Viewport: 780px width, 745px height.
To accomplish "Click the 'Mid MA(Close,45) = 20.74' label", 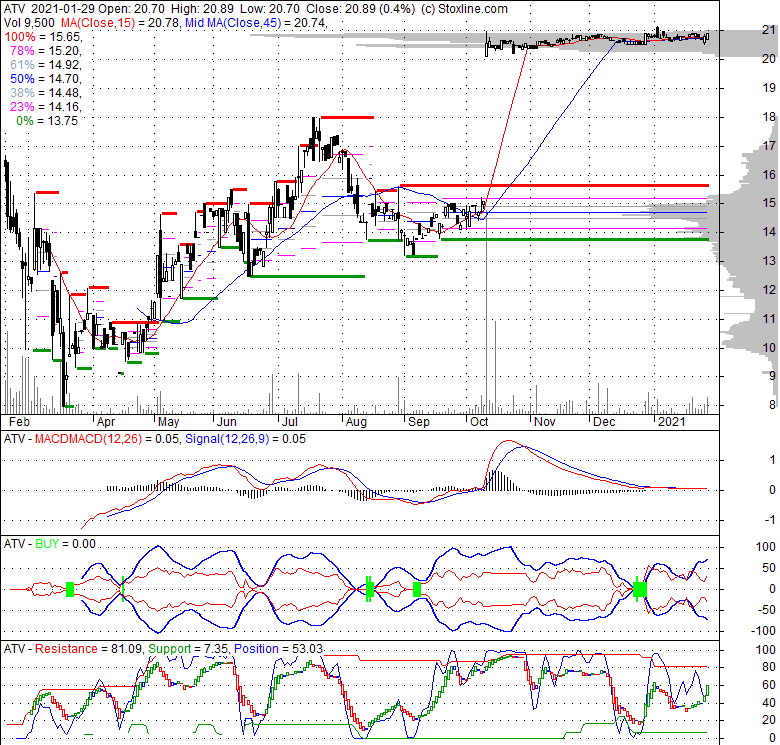I will [x=256, y=23].
